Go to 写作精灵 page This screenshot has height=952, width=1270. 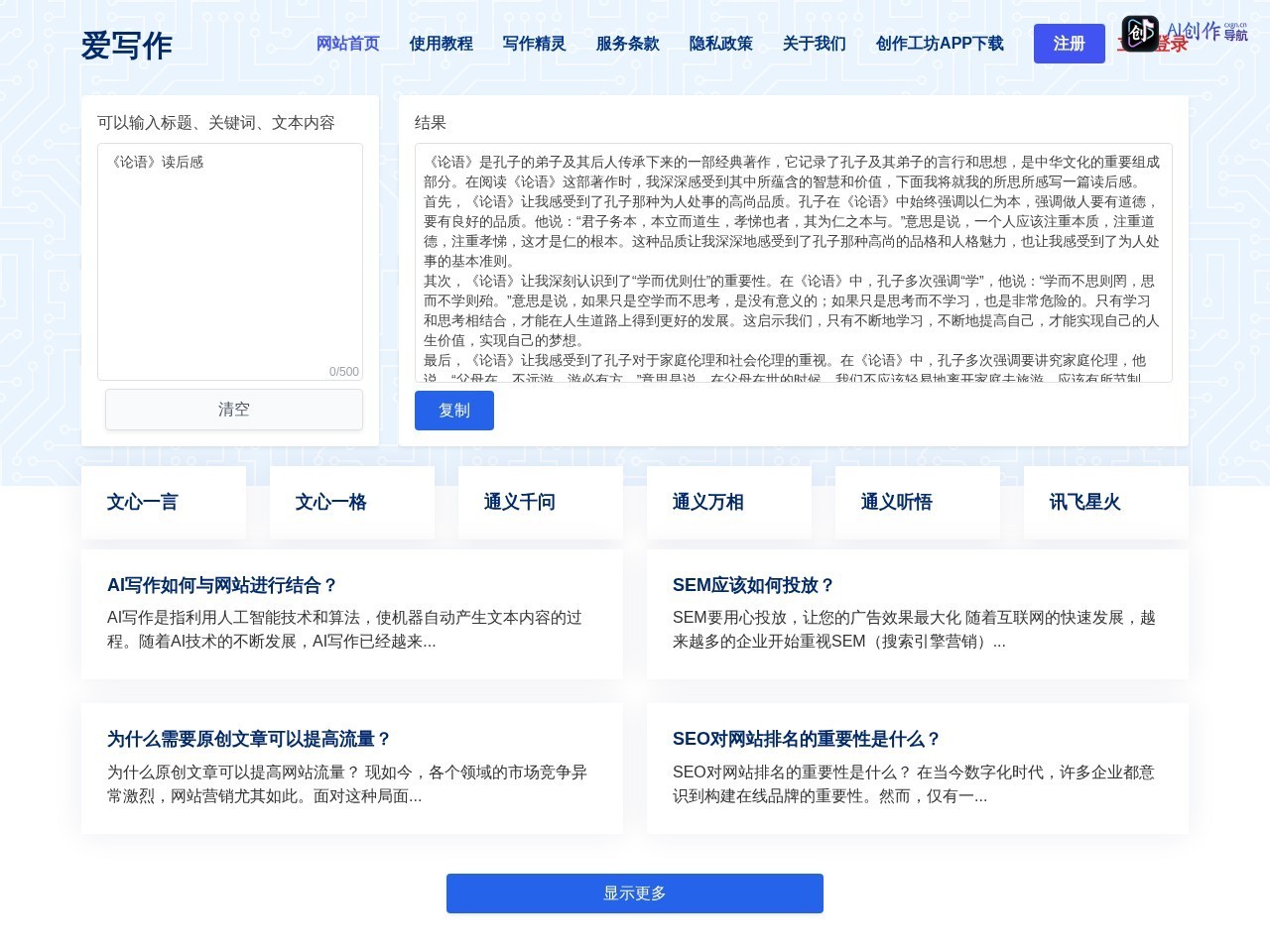pos(535,44)
